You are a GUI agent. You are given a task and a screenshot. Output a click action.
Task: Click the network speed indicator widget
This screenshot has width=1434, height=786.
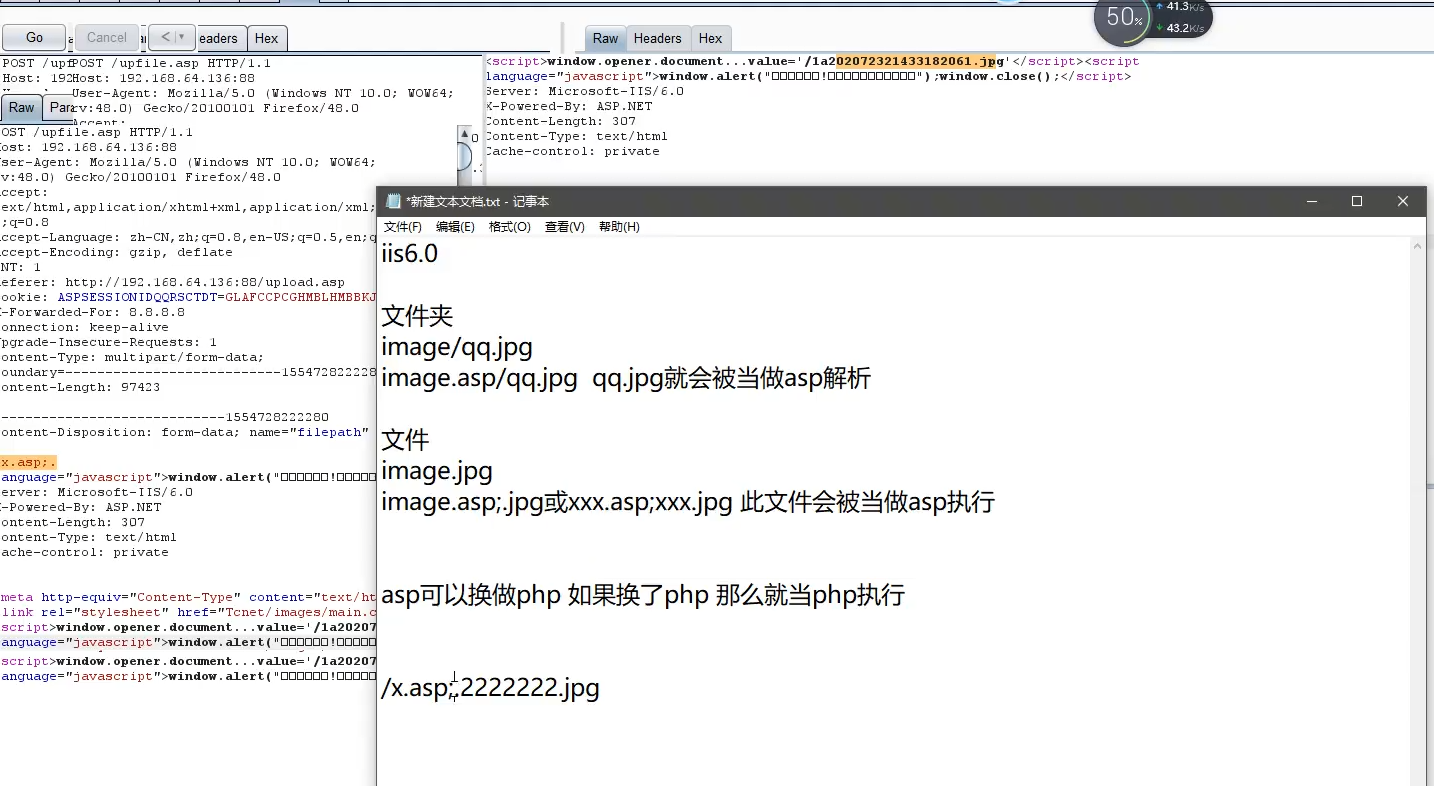click(1183, 17)
